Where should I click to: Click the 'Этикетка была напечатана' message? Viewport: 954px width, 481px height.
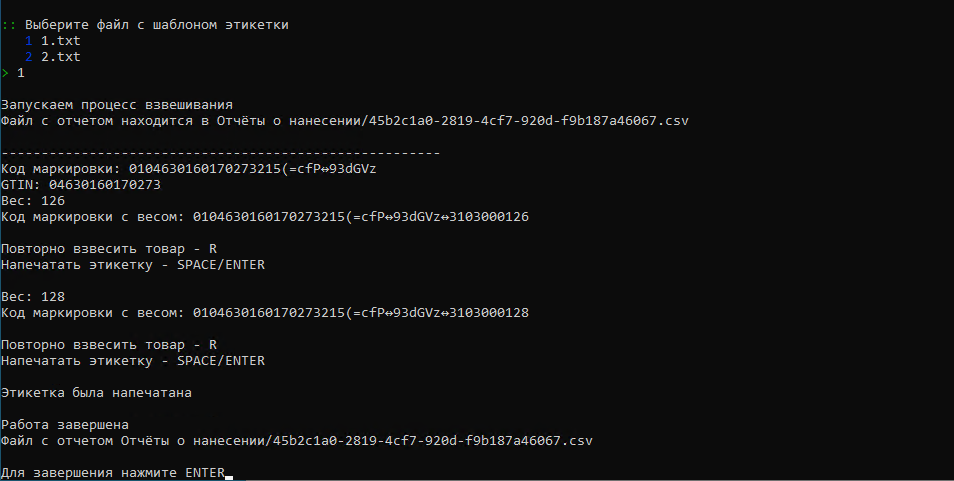96,393
